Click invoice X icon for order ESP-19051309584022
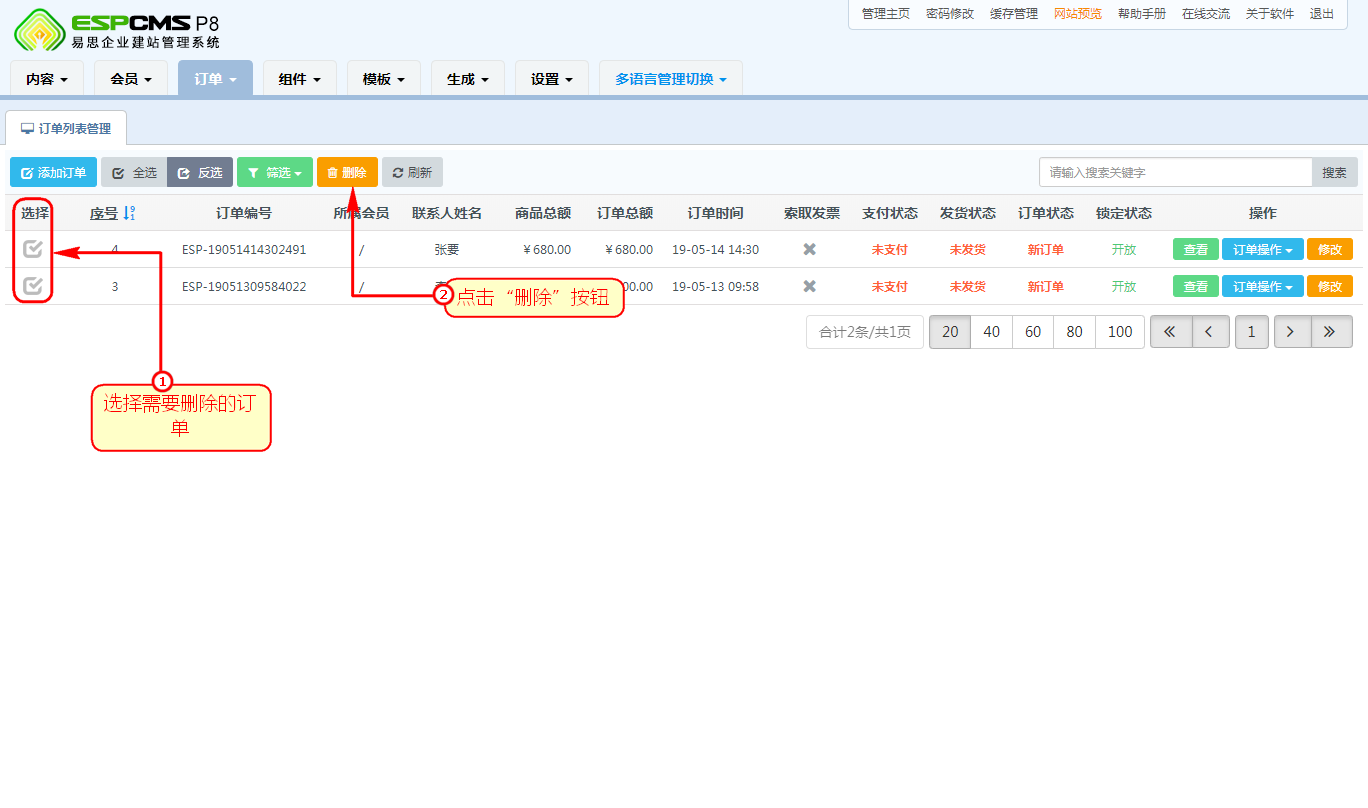Image resolution: width=1368 pixels, height=808 pixels. pyautogui.click(x=810, y=286)
